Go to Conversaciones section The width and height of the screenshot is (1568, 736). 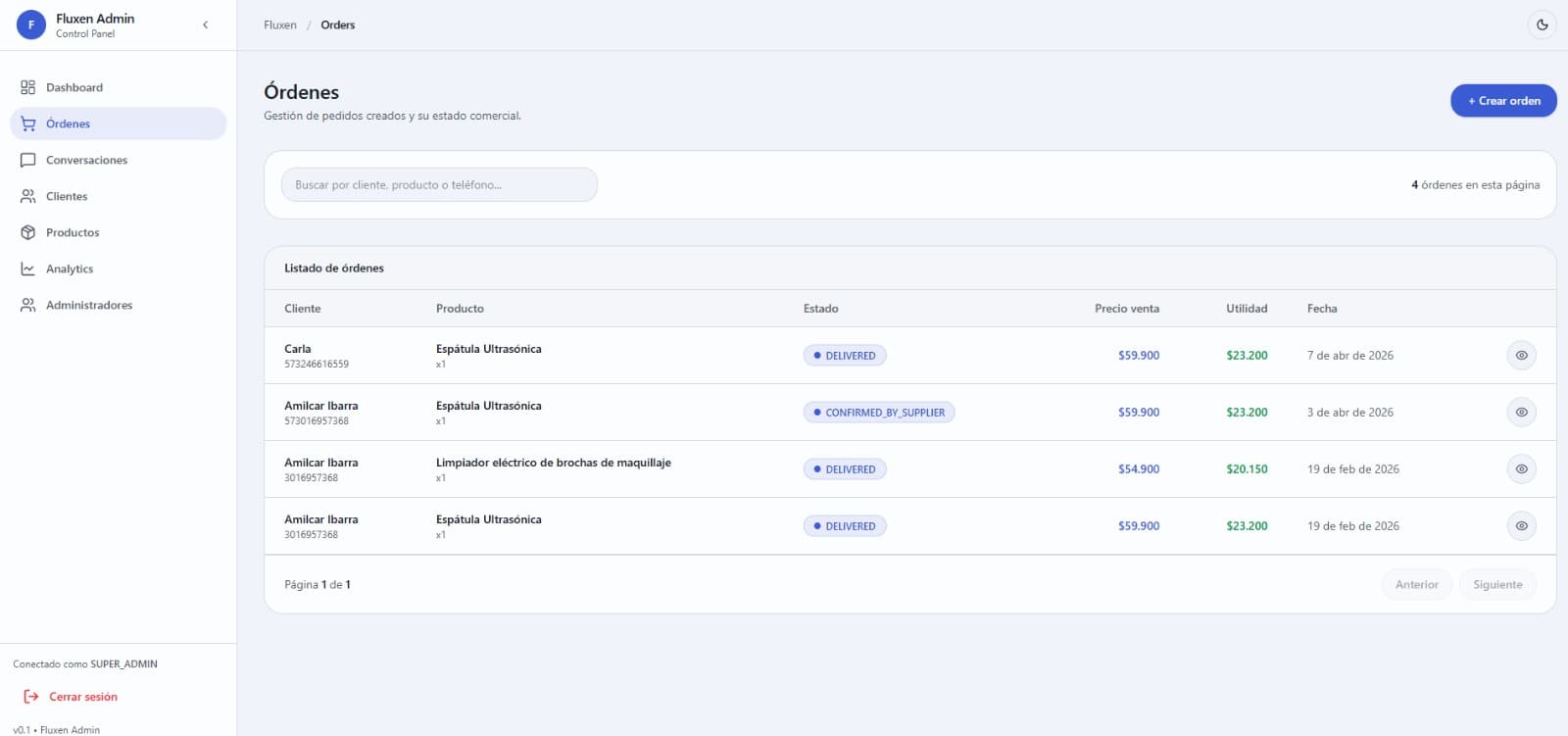click(x=118, y=160)
